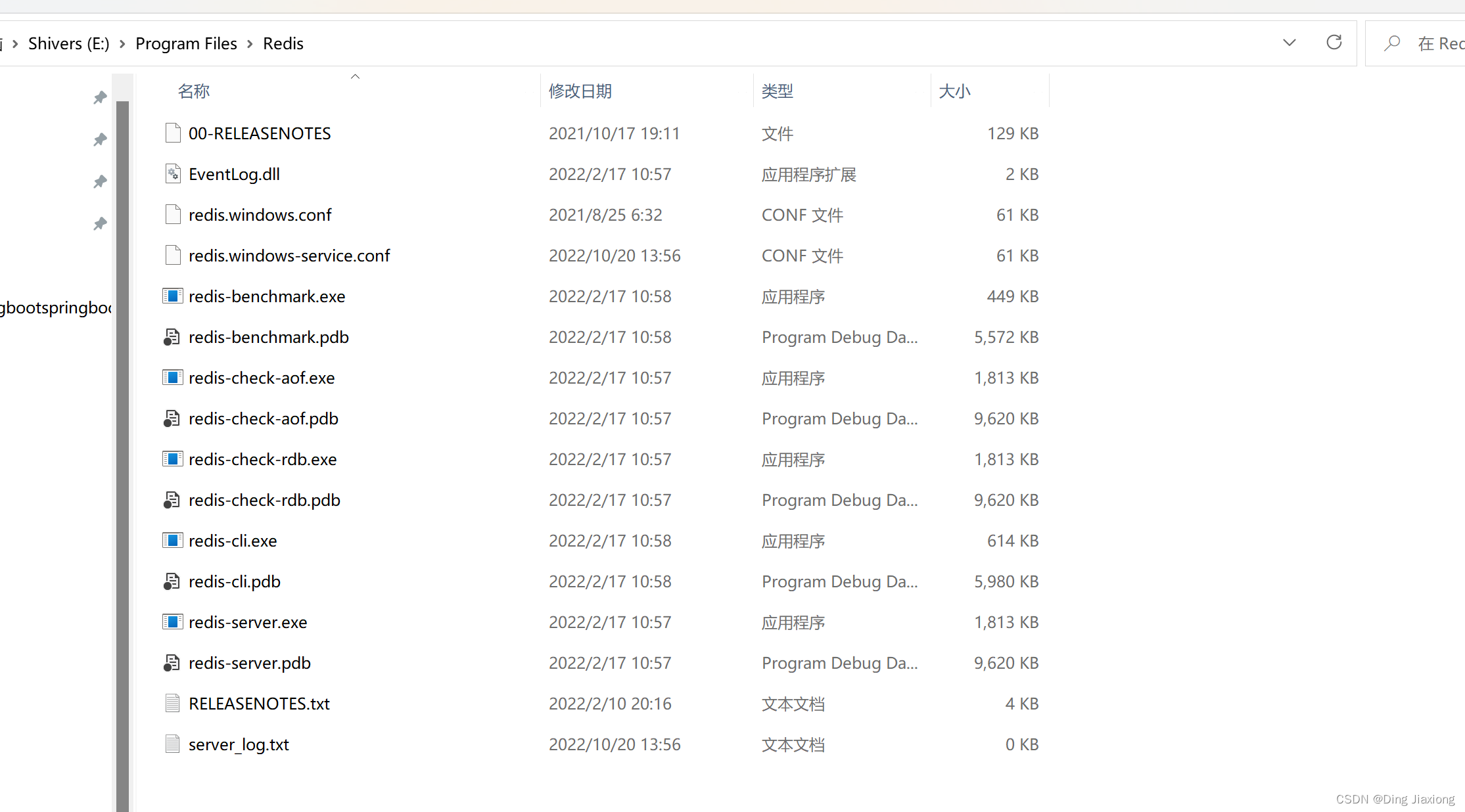Expand the chevron after Program Files
Image resolution: width=1465 pixels, height=812 pixels.
[250, 43]
